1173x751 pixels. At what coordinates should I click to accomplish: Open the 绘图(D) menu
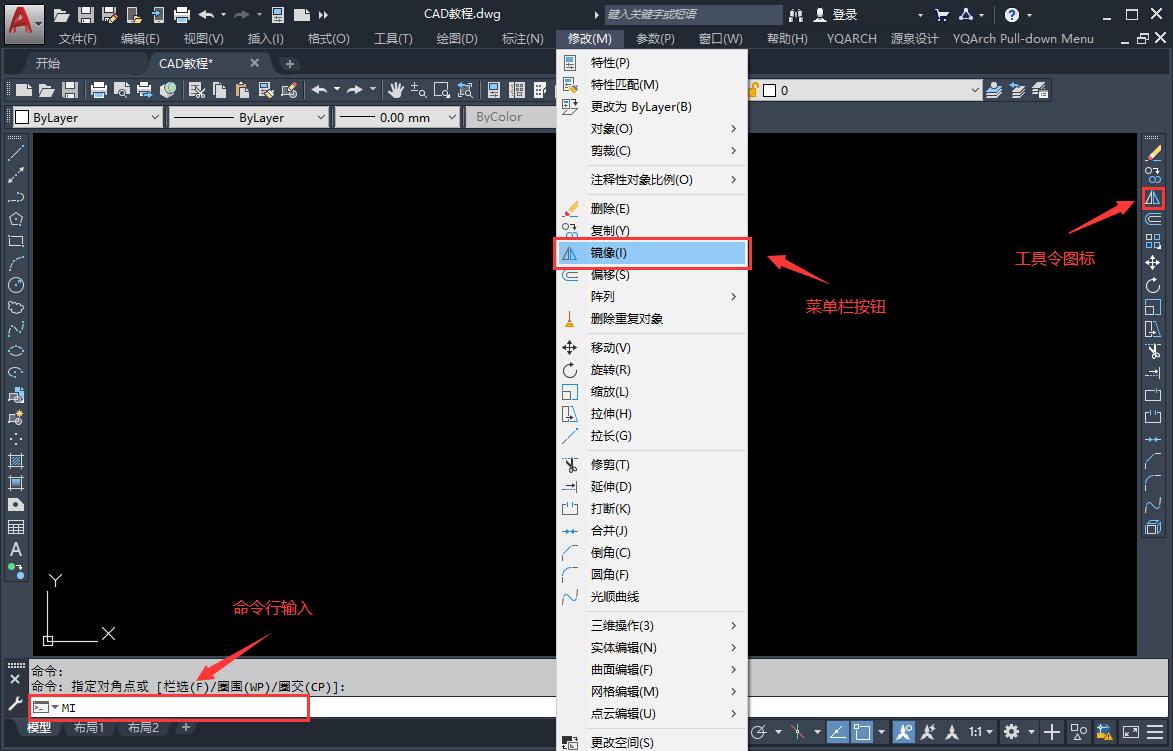pos(456,39)
